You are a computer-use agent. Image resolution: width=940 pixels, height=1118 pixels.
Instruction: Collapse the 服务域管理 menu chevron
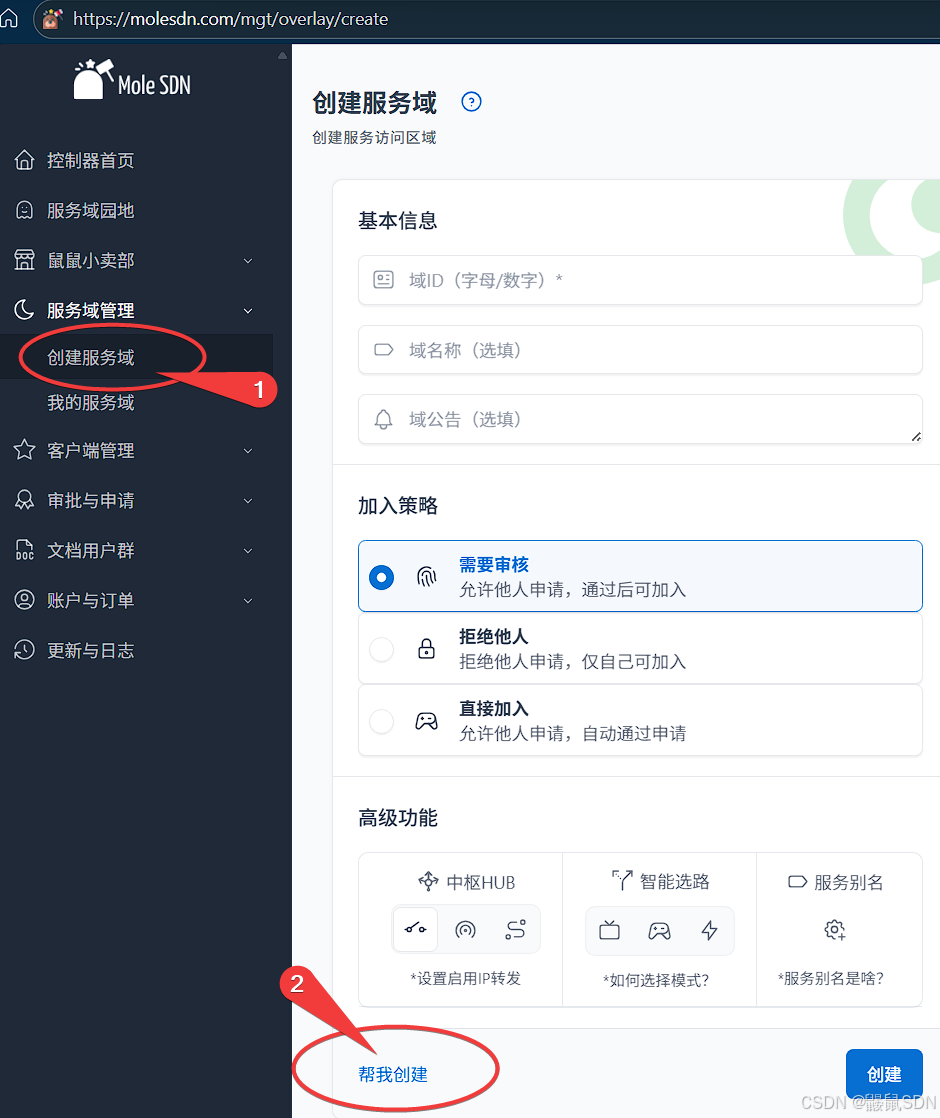248,311
